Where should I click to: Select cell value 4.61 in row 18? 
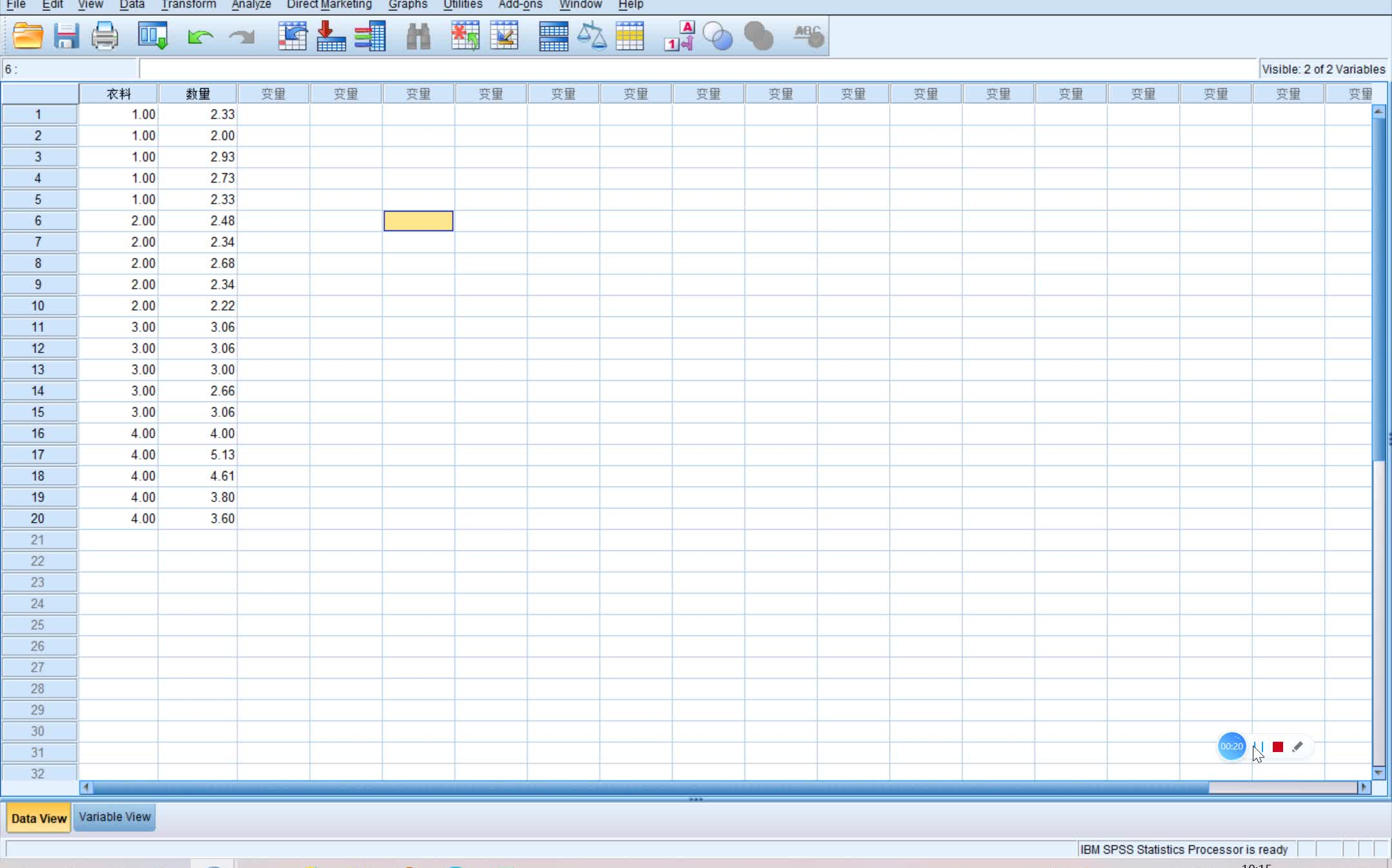198,476
